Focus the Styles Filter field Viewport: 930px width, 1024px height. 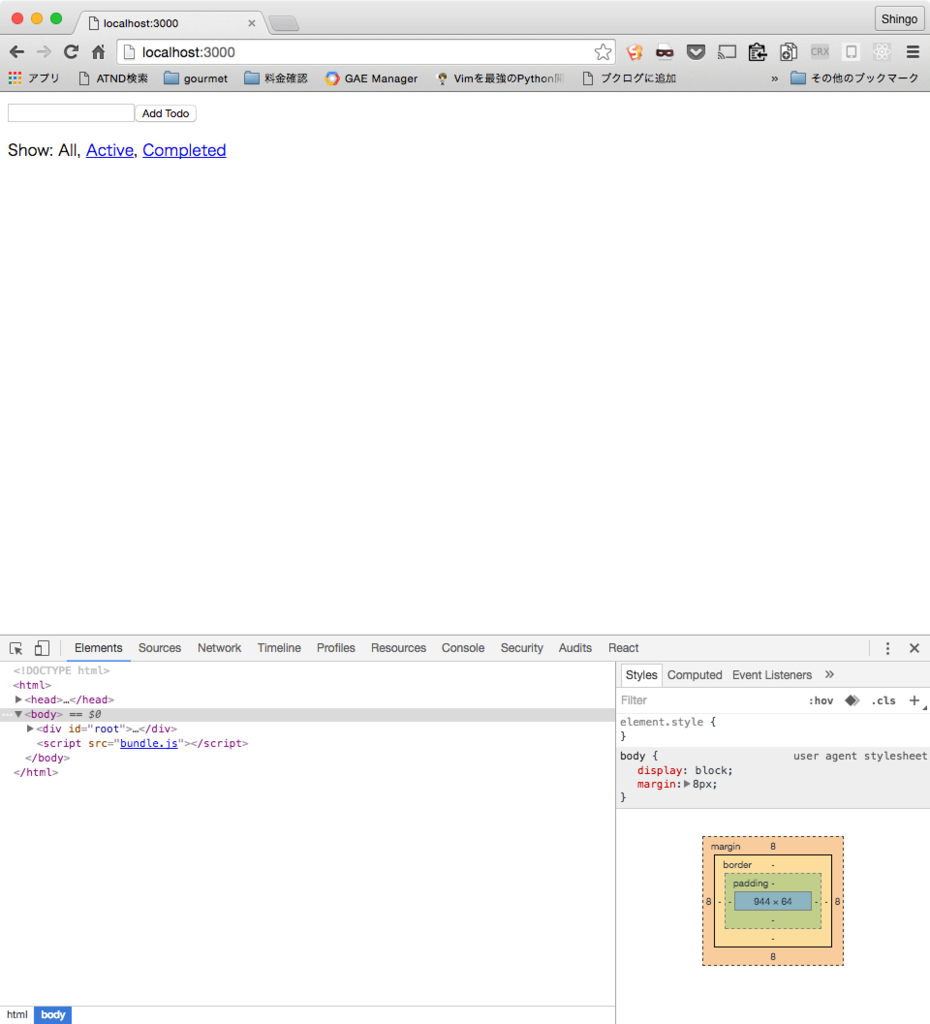click(x=709, y=701)
